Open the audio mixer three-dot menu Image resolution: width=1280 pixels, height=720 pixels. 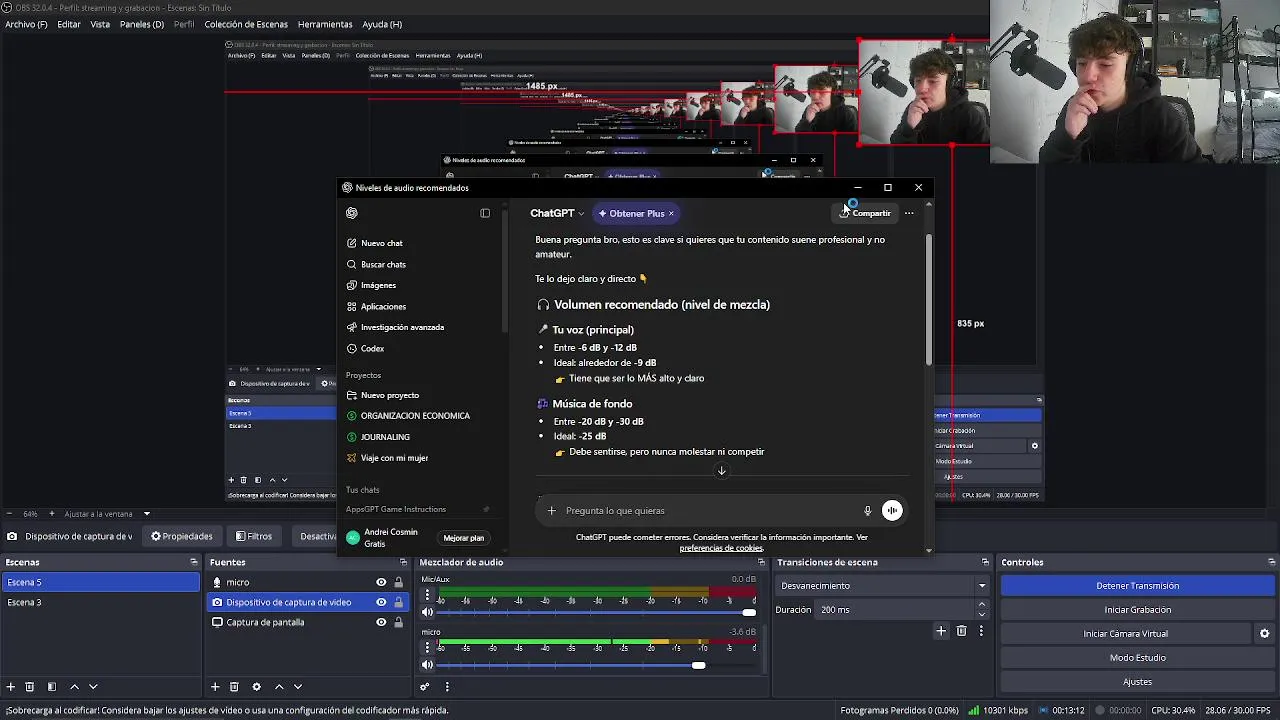click(x=447, y=687)
